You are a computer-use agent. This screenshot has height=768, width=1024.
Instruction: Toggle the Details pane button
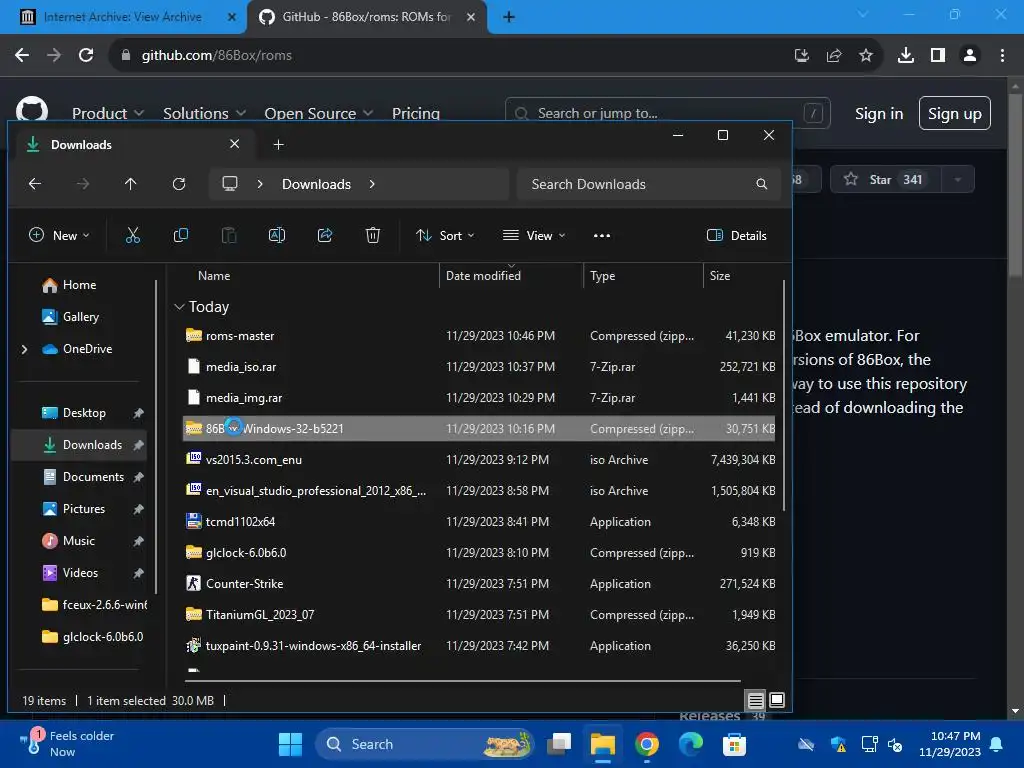(737, 236)
